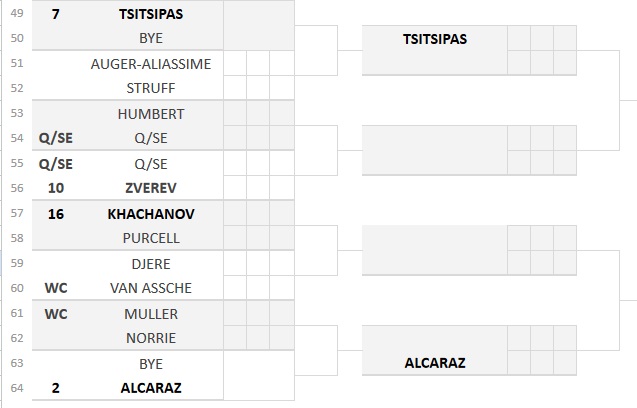Select the NORRIE cell in row 62
The height and width of the screenshot is (408, 637).
pos(151,338)
